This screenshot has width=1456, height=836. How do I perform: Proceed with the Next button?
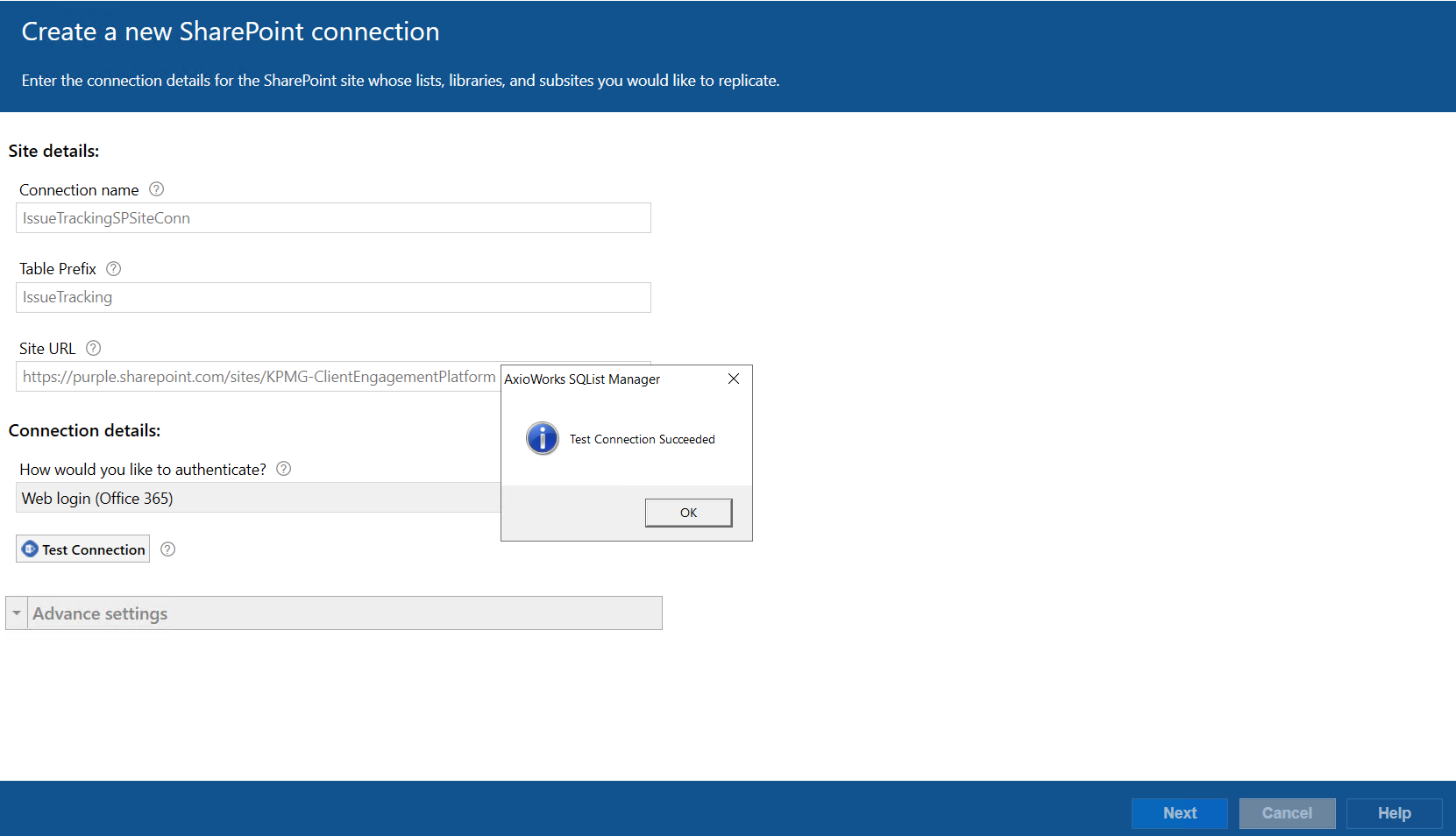tap(1179, 813)
